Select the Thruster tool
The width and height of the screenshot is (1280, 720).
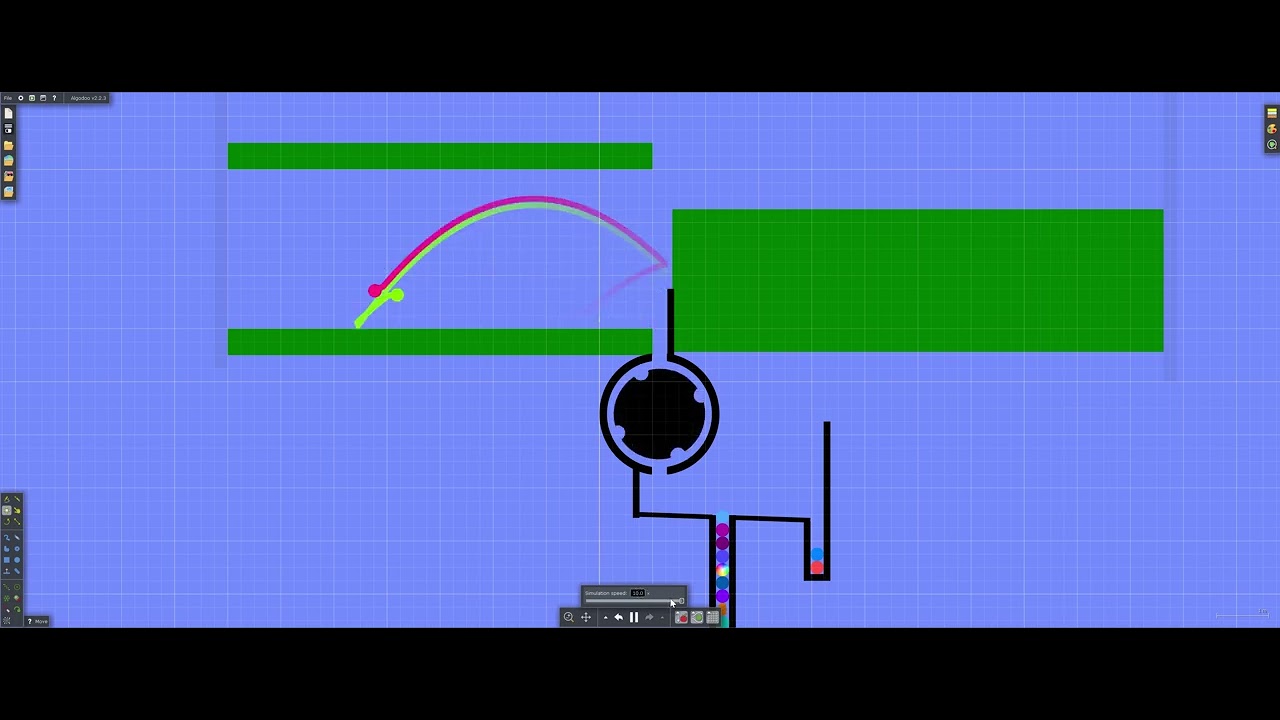17,598
